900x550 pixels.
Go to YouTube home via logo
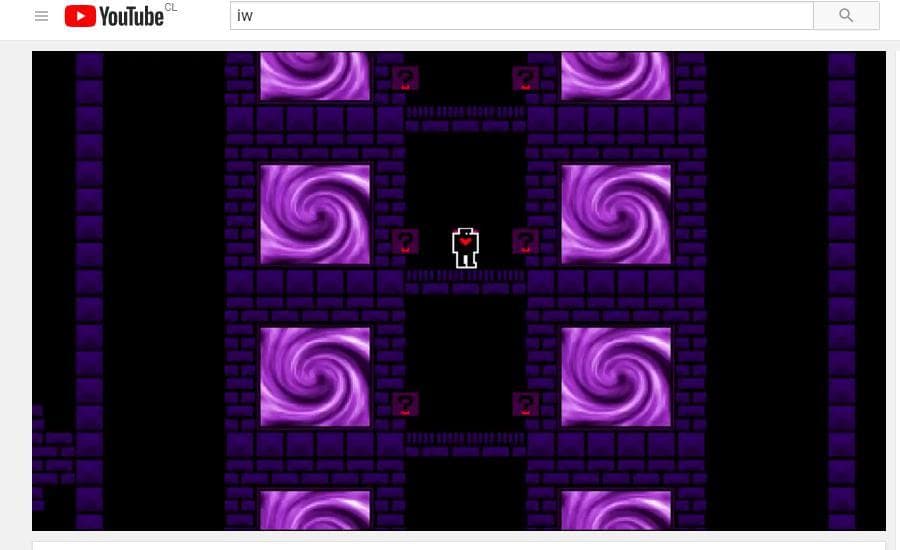point(114,16)
